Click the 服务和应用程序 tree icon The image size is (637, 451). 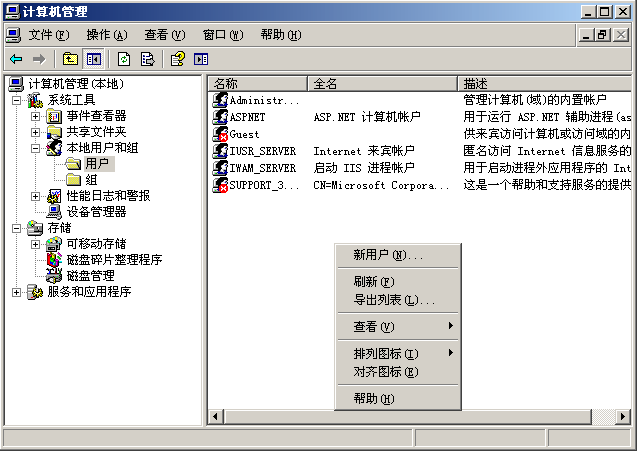point(35,292)
